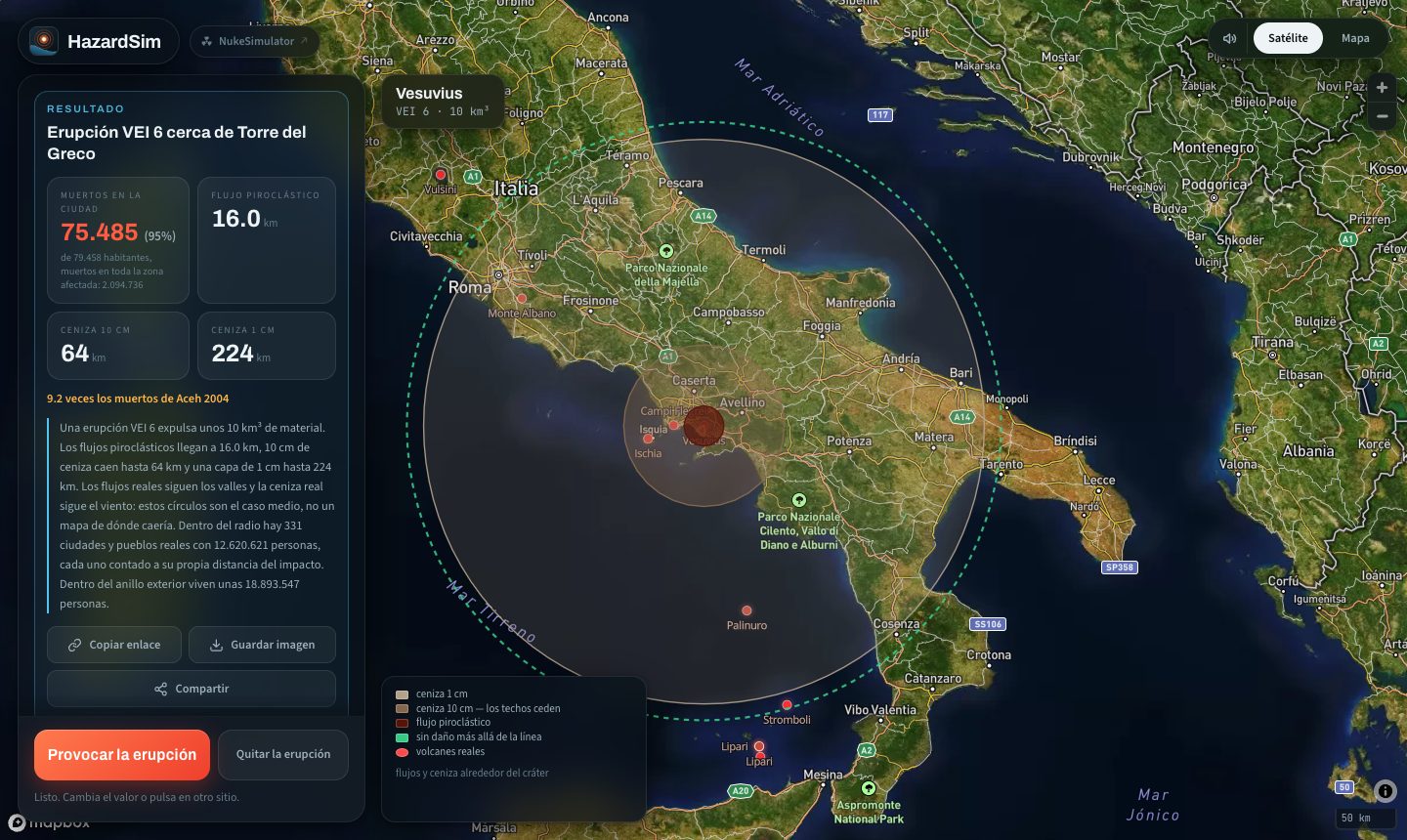Click the ceniza 1 cm legend swatch
This screenshot has width=1407, height=840.
pyautogui.click(x=402, y=694)
